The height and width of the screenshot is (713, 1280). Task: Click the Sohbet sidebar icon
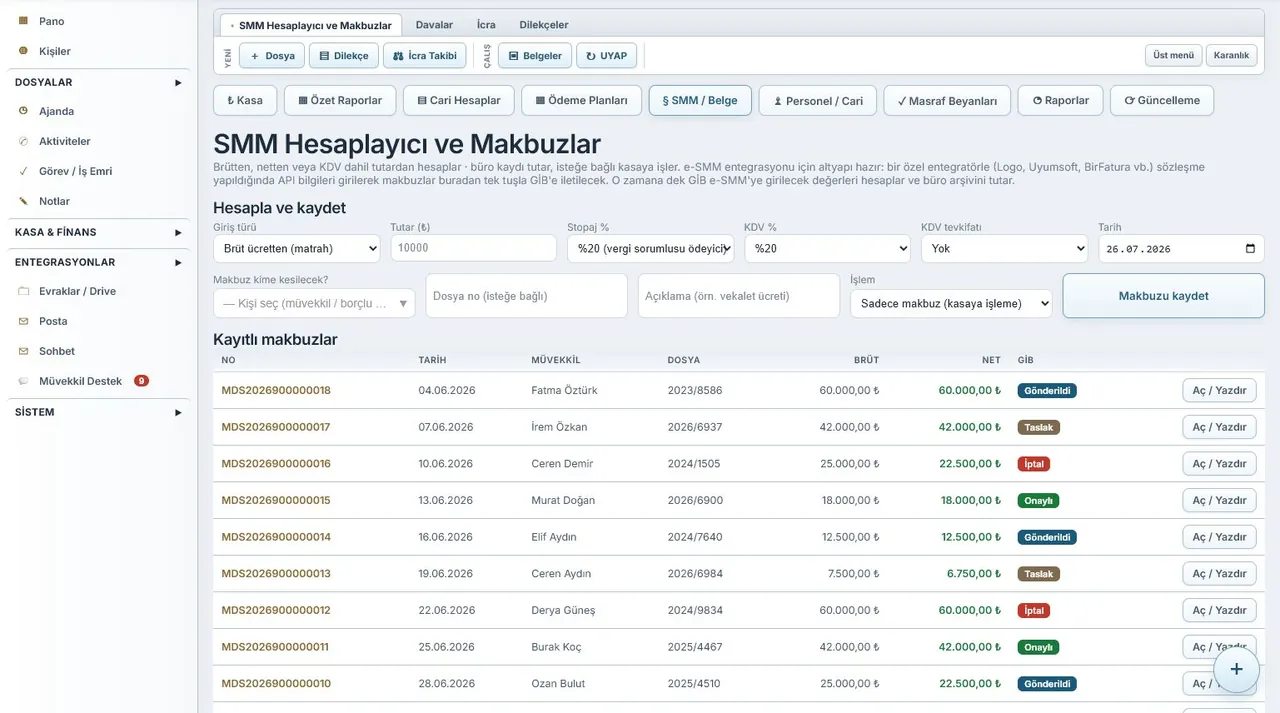tap(24, 351)
